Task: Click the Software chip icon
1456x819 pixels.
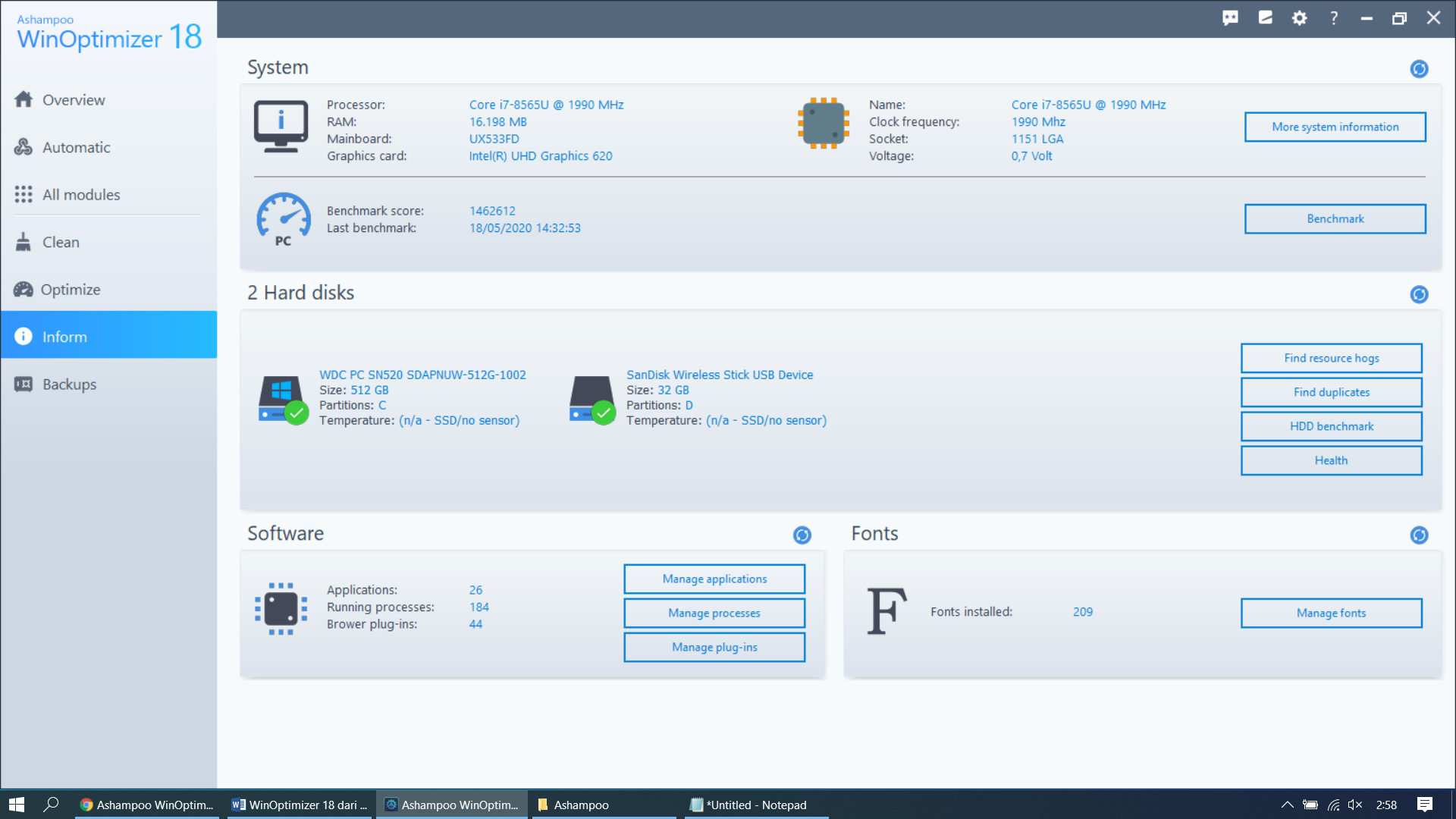Action: (281, 608)
